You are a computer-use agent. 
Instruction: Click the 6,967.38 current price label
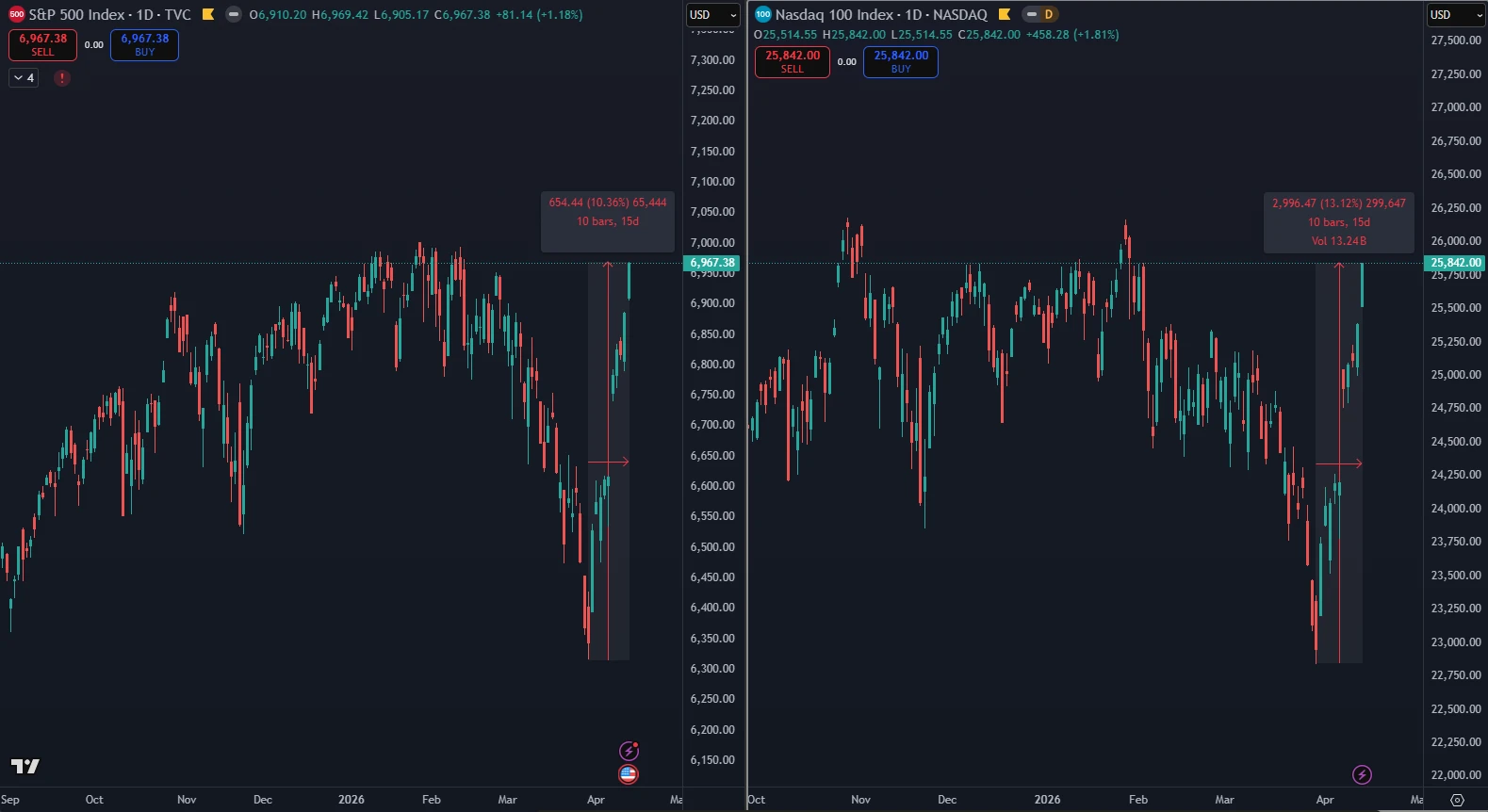click(712, 263)
